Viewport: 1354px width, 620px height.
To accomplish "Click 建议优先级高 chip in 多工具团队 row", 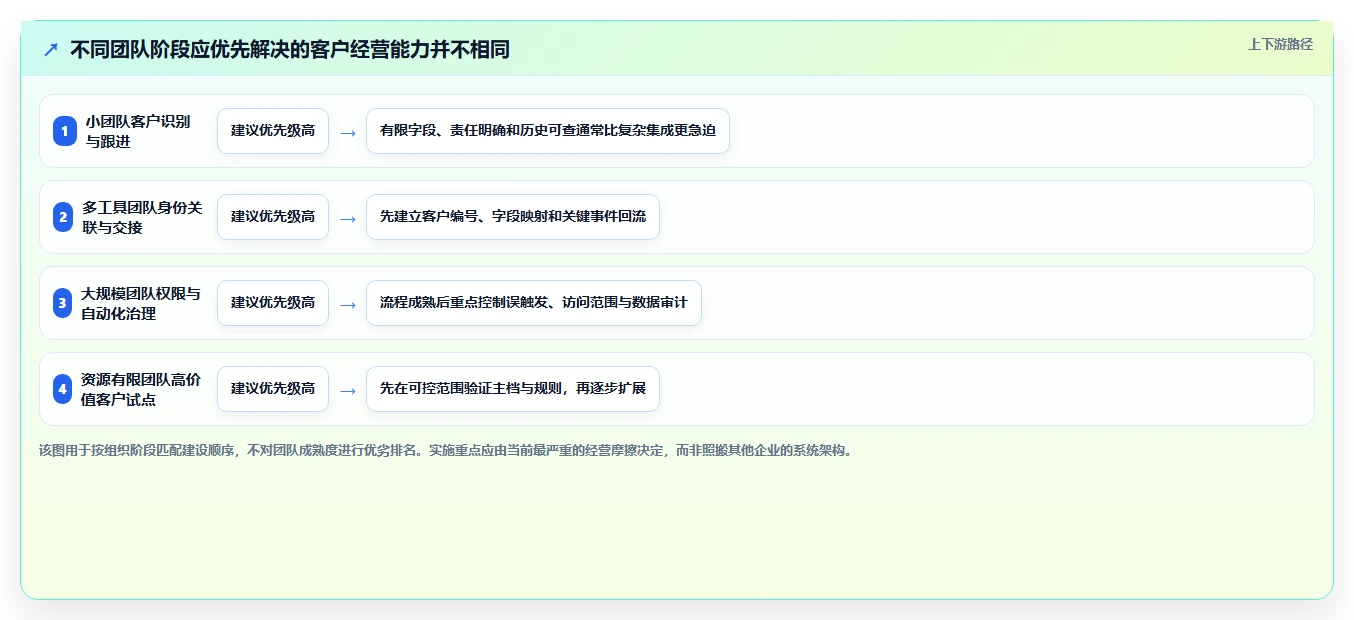I will pos(273,217).
